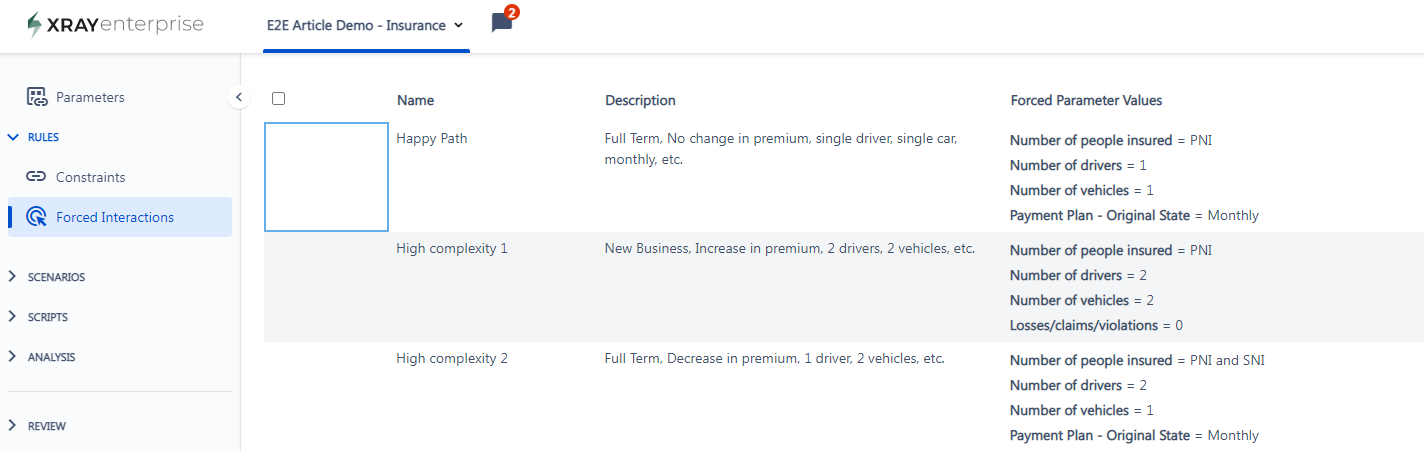Expand the SCRIPTS section
Screen dimensions: 1424x451
click(x=37, y=317)
